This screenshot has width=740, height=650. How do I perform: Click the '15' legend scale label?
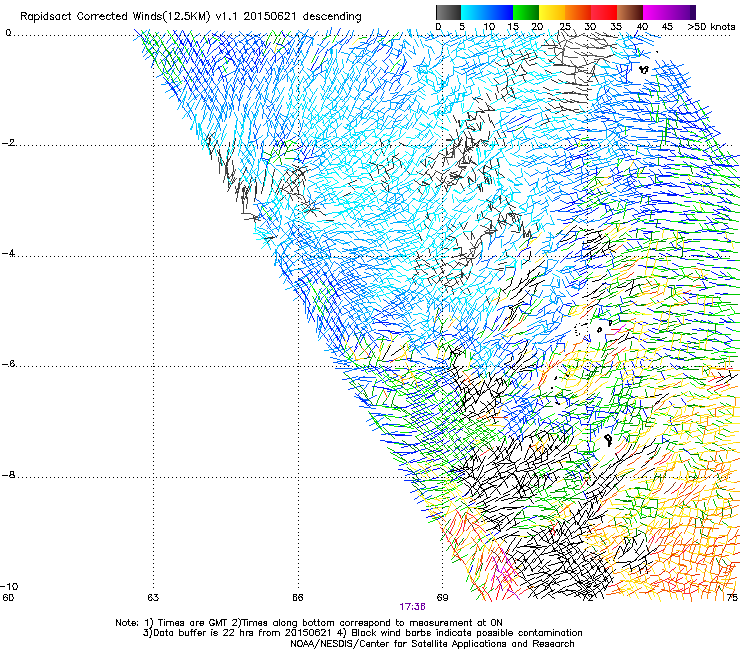(513, 27)
